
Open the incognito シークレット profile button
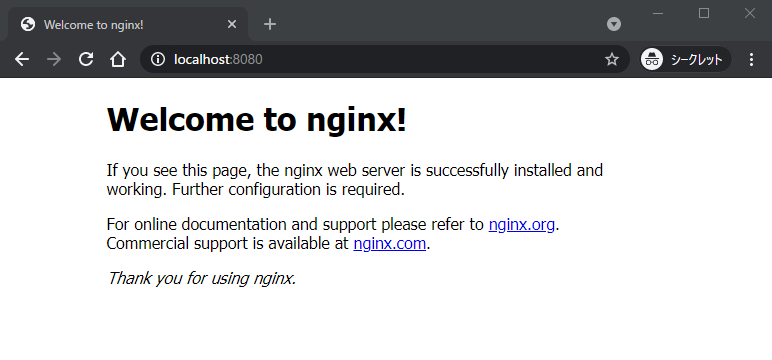pos(685,60)
